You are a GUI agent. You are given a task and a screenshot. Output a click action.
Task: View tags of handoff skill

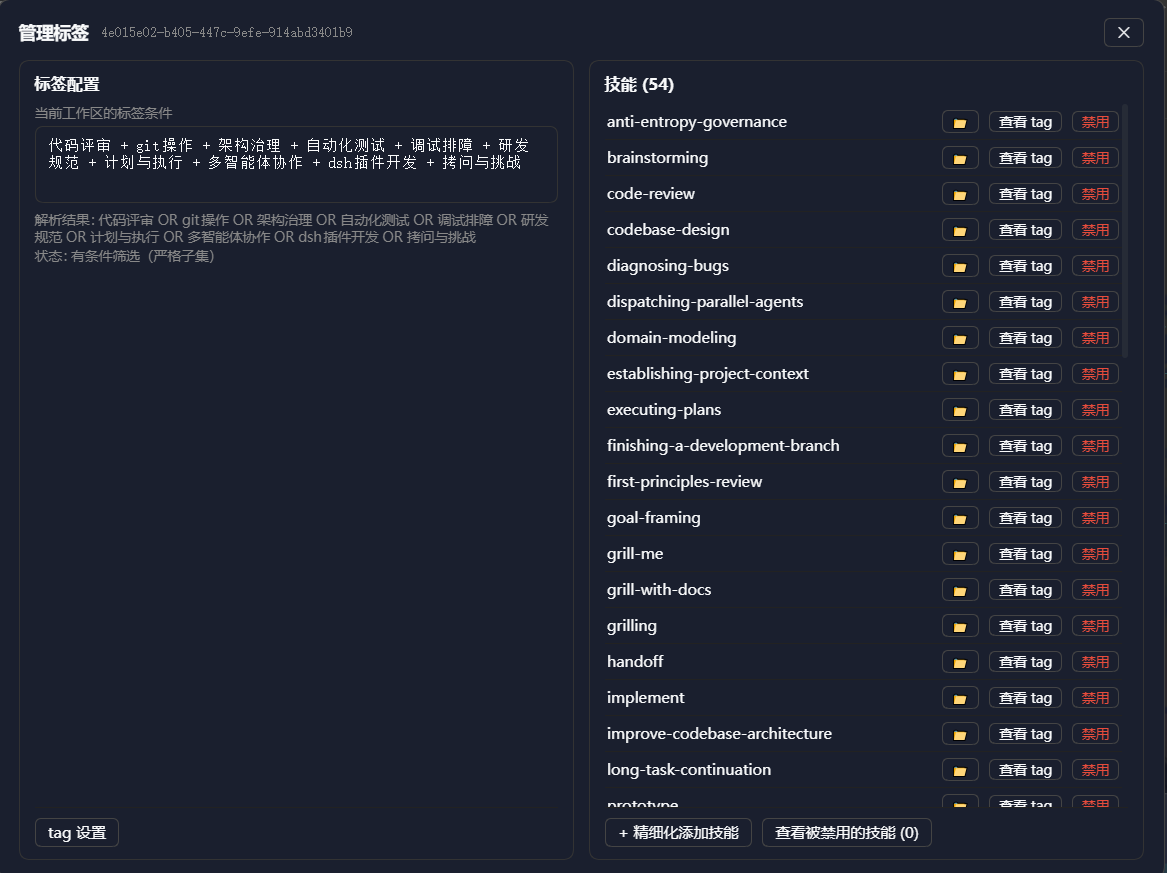tap(1025, 662)
